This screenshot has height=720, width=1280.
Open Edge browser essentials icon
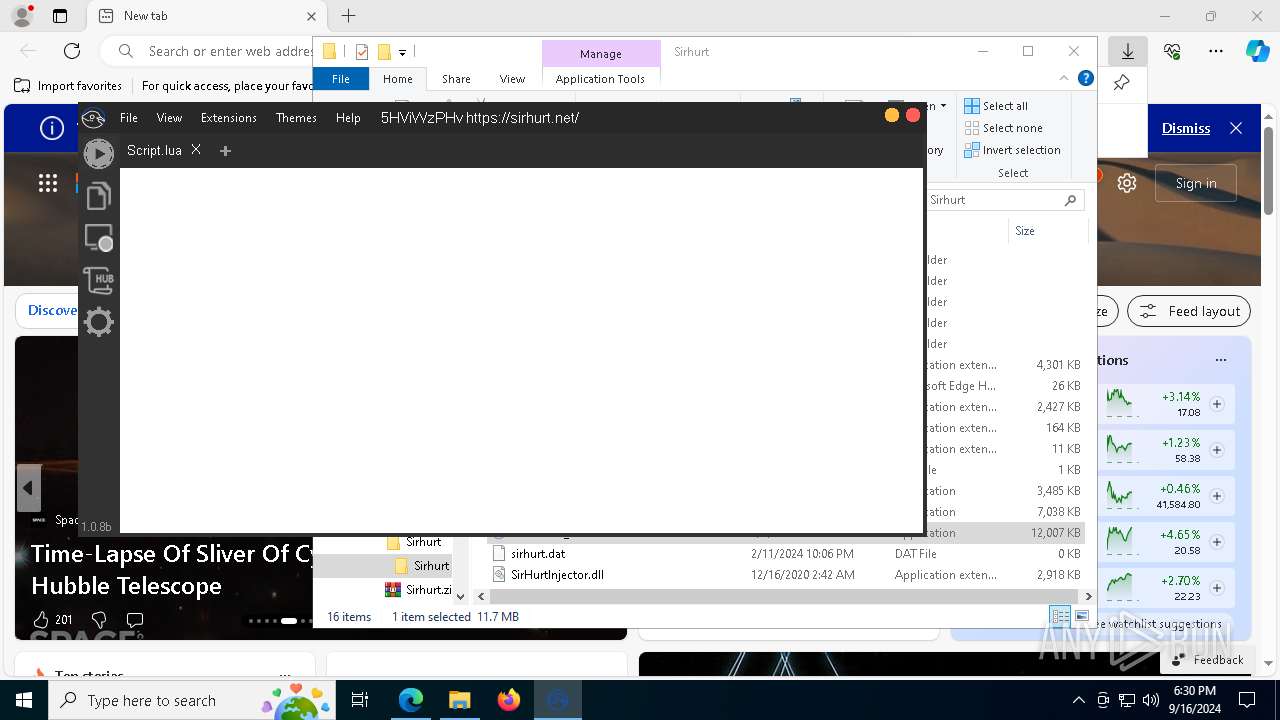(x=1172, y=51)
